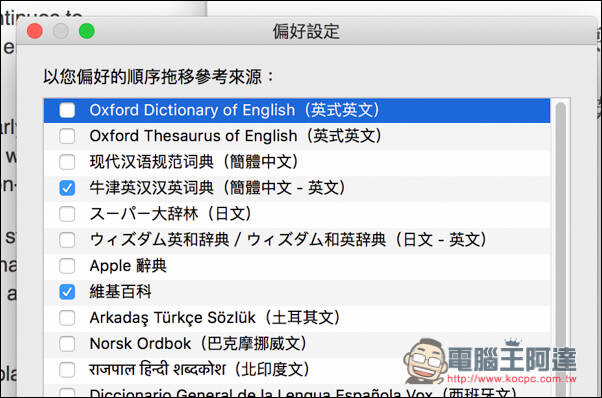Tick the ウィズダム英和辞典 checkbox

pos(67,240)
